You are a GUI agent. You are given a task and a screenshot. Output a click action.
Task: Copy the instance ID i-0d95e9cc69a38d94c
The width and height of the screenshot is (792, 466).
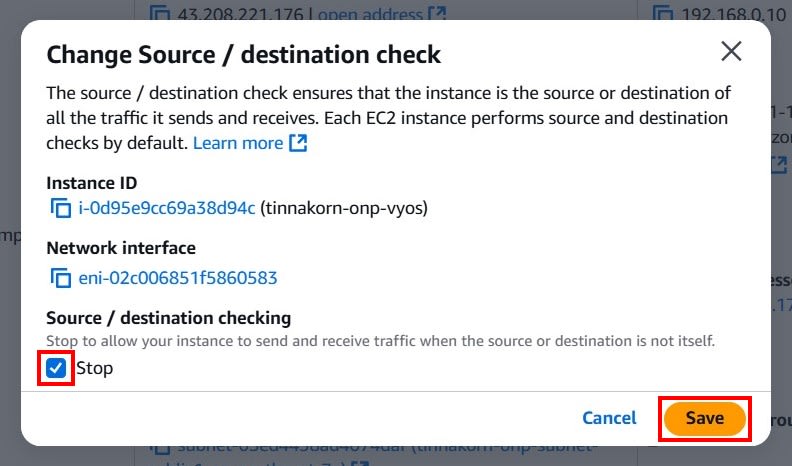[61, 208]
